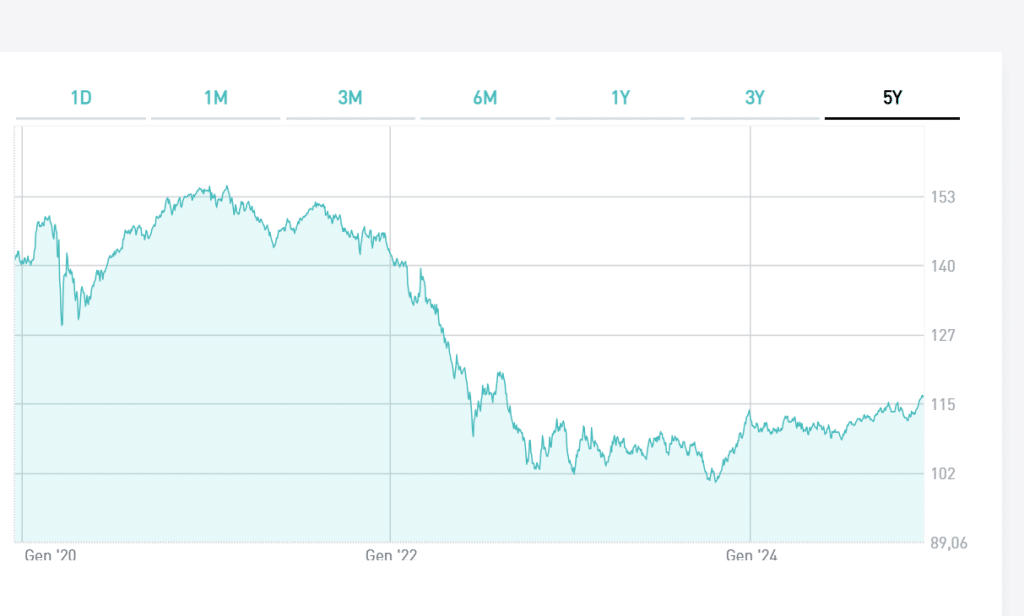
Task: Click the lowest trough before Gen '24
Action: (x=713, y=481)
